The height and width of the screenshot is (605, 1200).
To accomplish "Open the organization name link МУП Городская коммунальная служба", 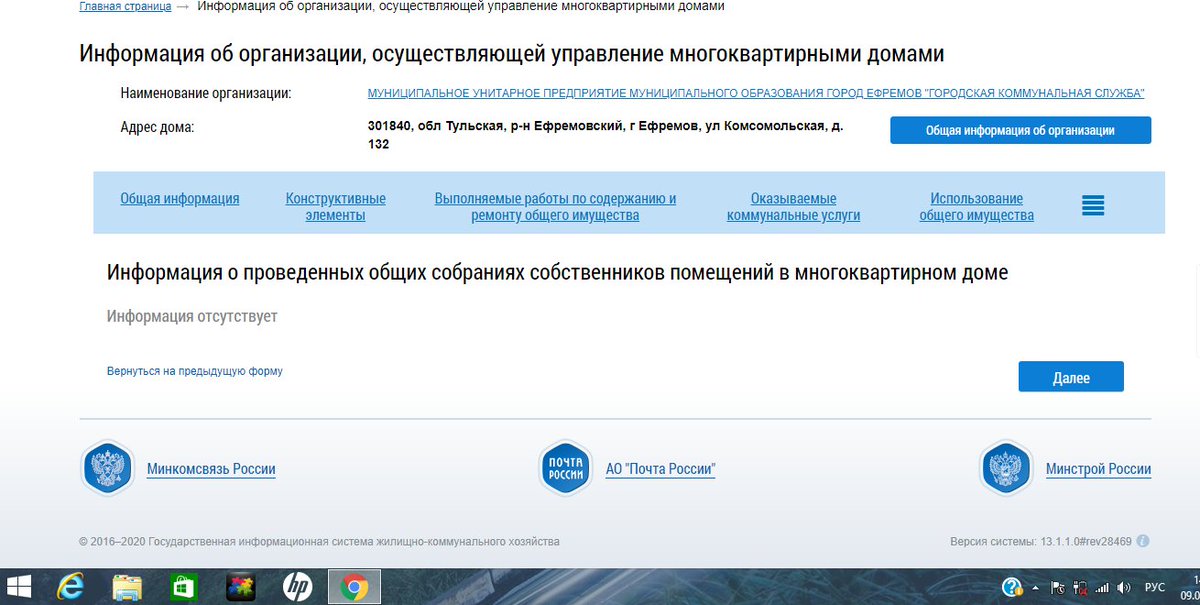I will [756, 93].
